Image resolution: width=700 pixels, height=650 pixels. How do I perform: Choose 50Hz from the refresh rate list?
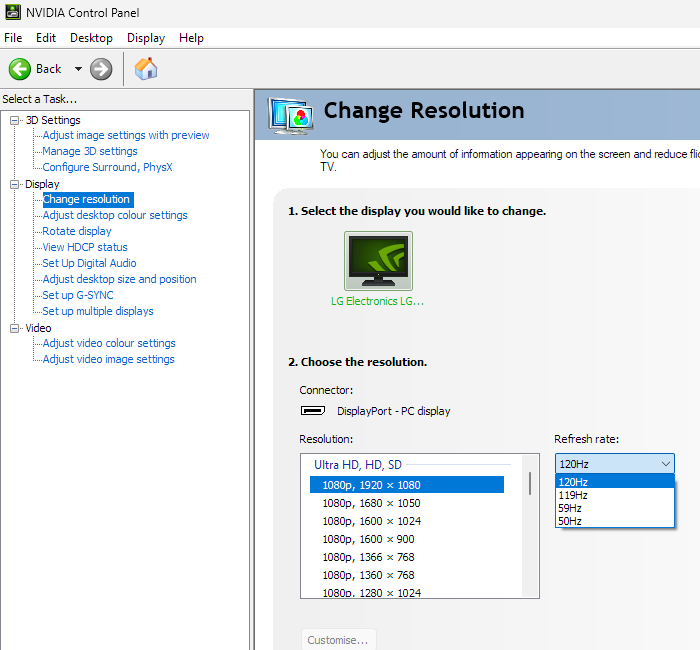615,521
